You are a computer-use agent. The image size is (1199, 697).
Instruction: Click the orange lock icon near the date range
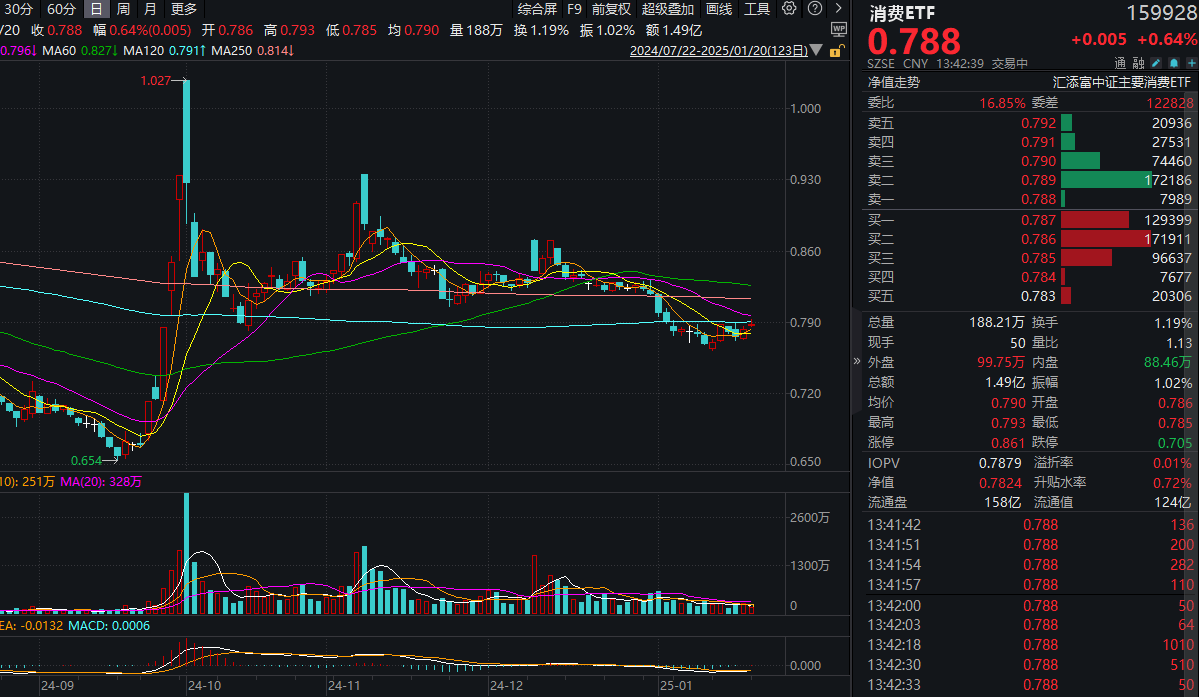click(x=837, y=51)
